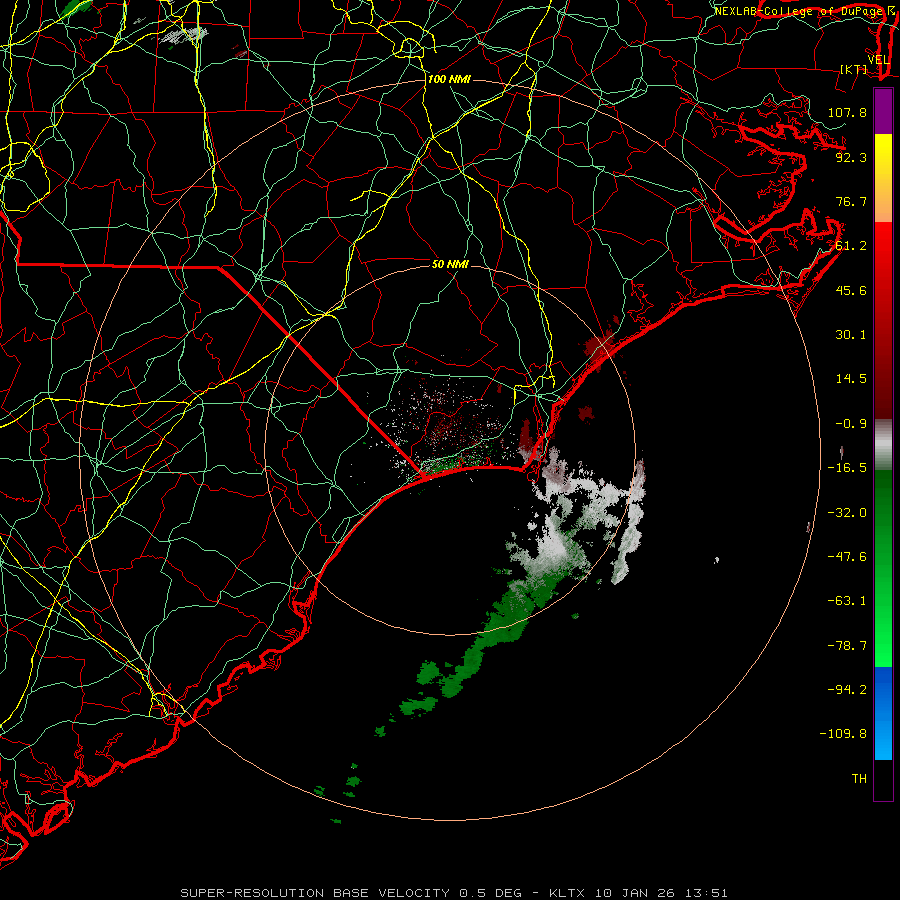Click the NEXLAB-College of DuPage label
900x900 pixels.
tap(800, 11)
